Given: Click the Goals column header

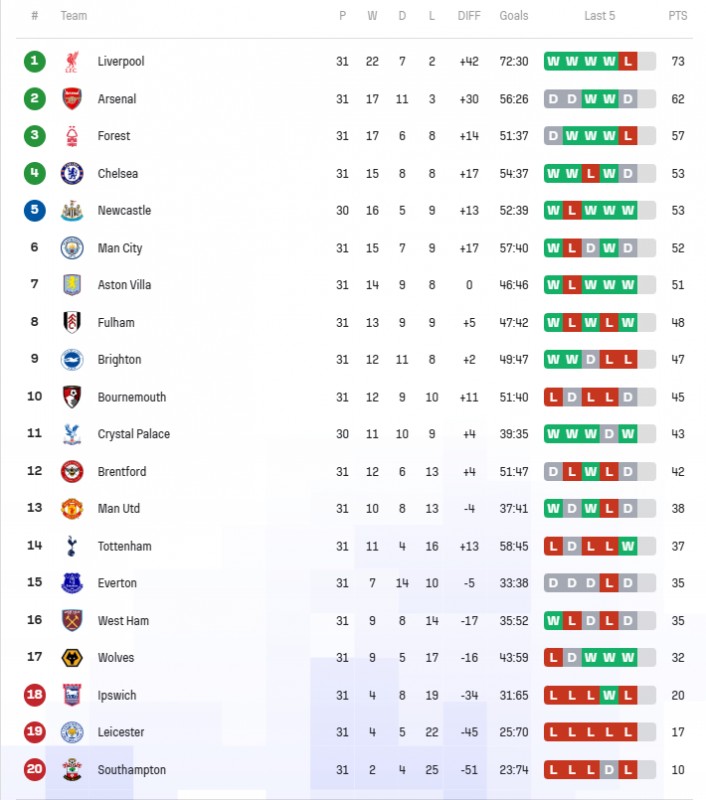Looking at the screenshot, I should point(514,16).
